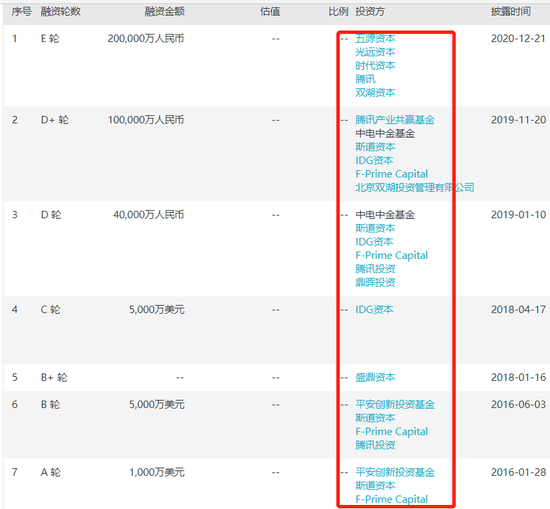This screenshot has width=550, height=509.
Task: Open IDG资本 link in D轮 row
Action: (374, 242)
